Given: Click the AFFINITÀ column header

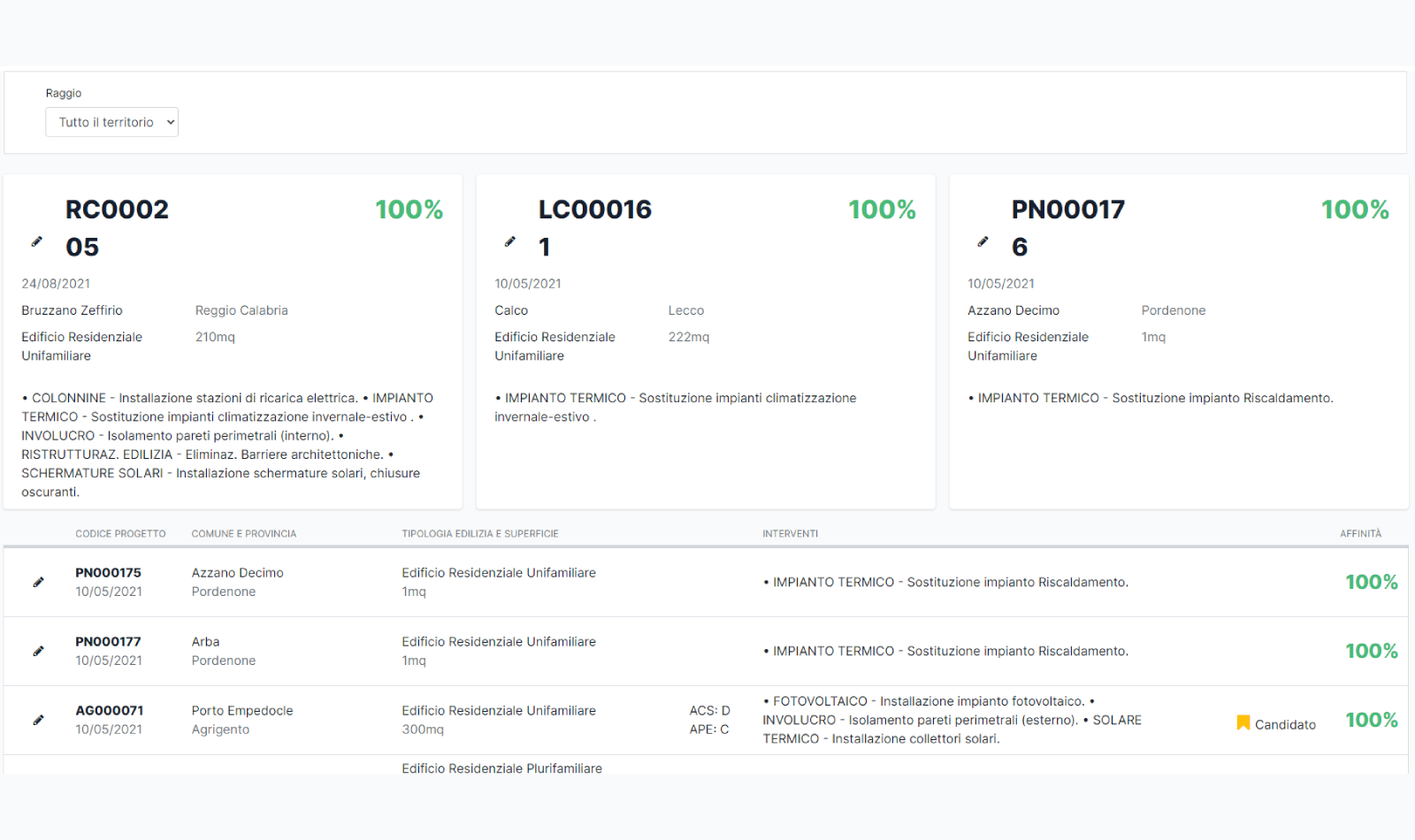Looking at the screenshot, I should coord(1360,534).
